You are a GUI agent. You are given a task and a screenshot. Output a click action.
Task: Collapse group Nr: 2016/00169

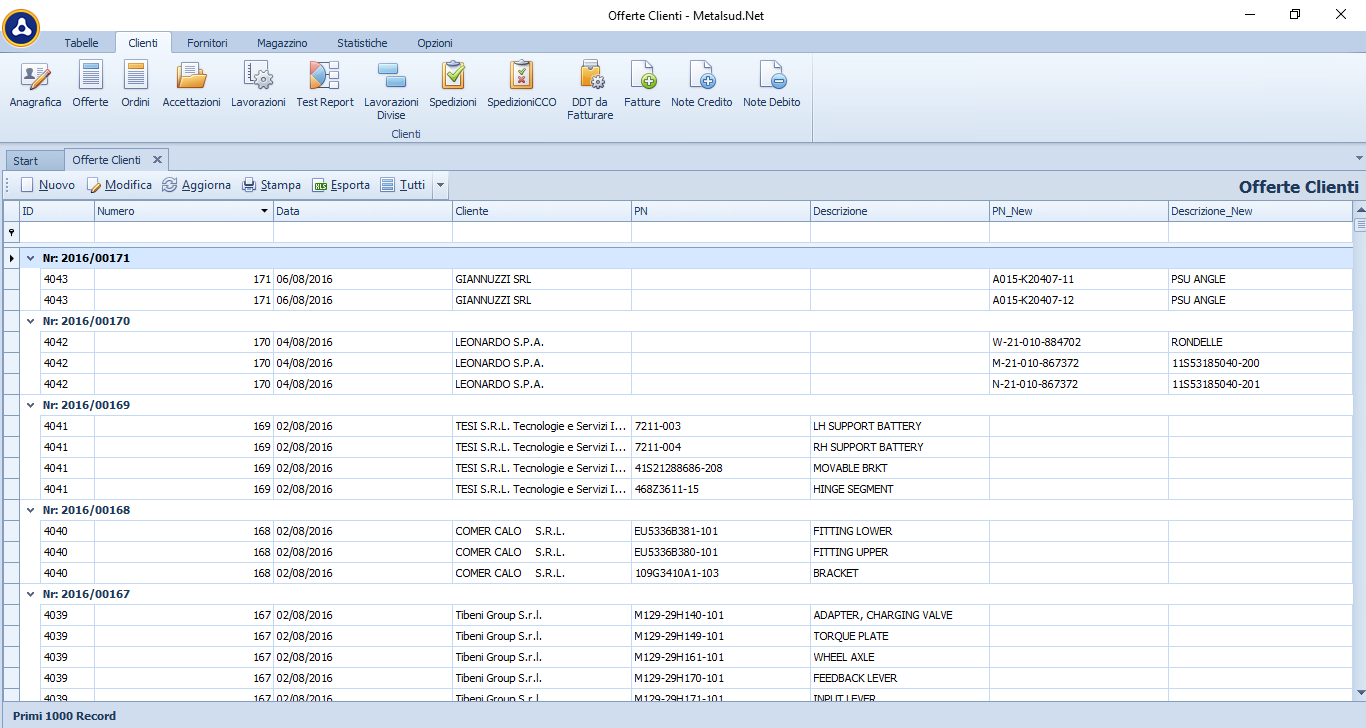pos(30,405)
